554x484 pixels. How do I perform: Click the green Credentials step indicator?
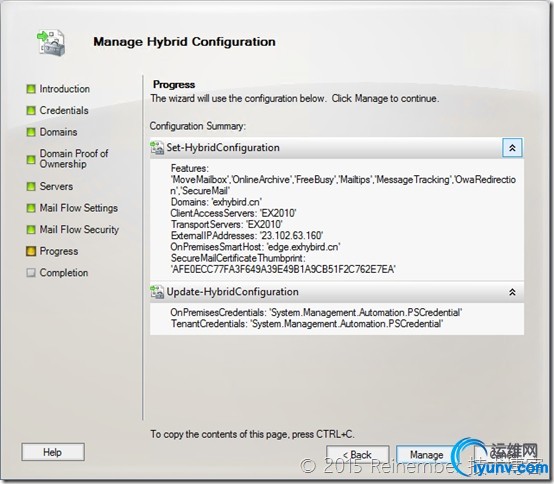point(31,110)
